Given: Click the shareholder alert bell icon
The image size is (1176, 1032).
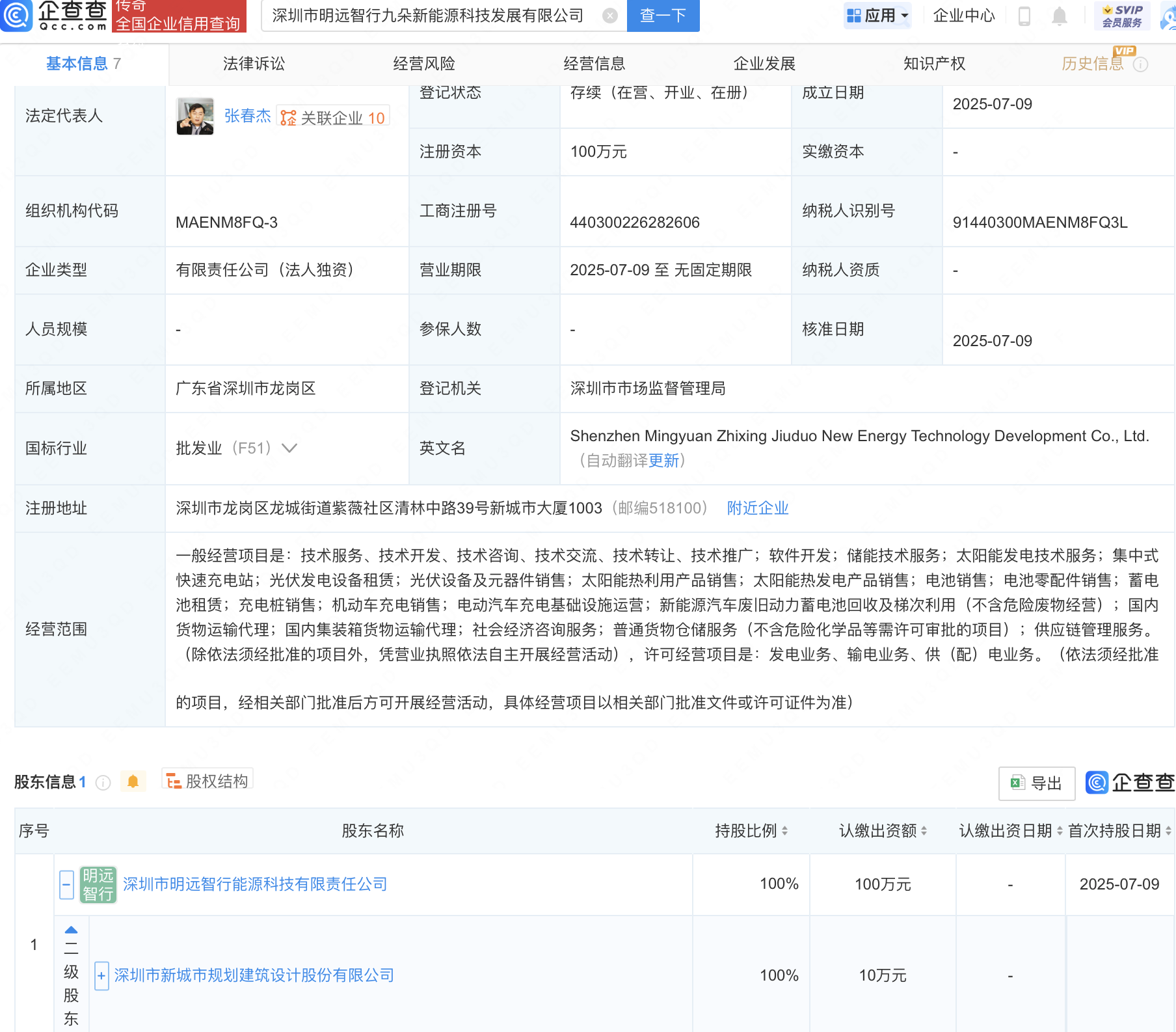Looking at the screenshot, I should tap(133, 781).
